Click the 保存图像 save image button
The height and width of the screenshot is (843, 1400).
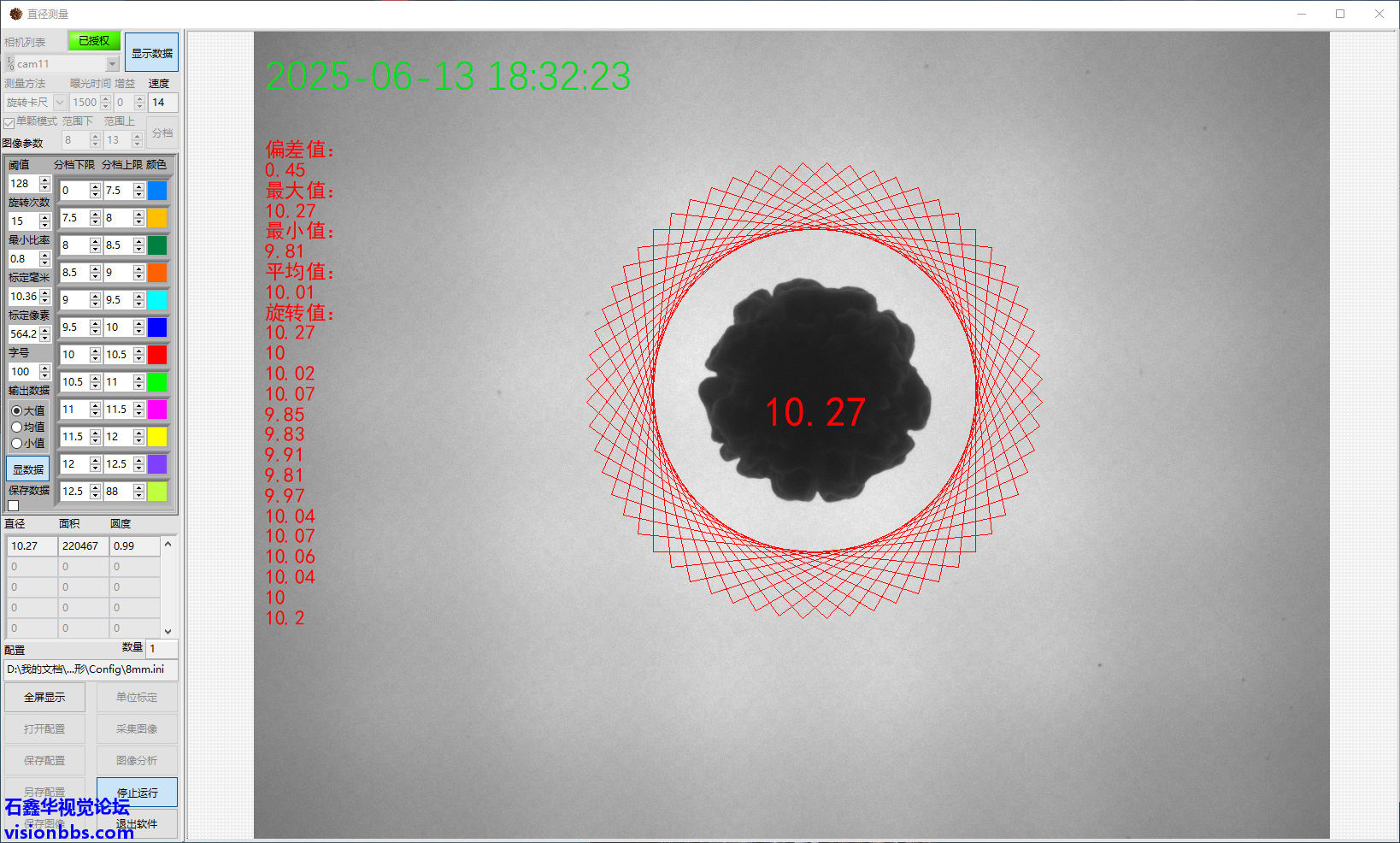(x=44, y=823)
